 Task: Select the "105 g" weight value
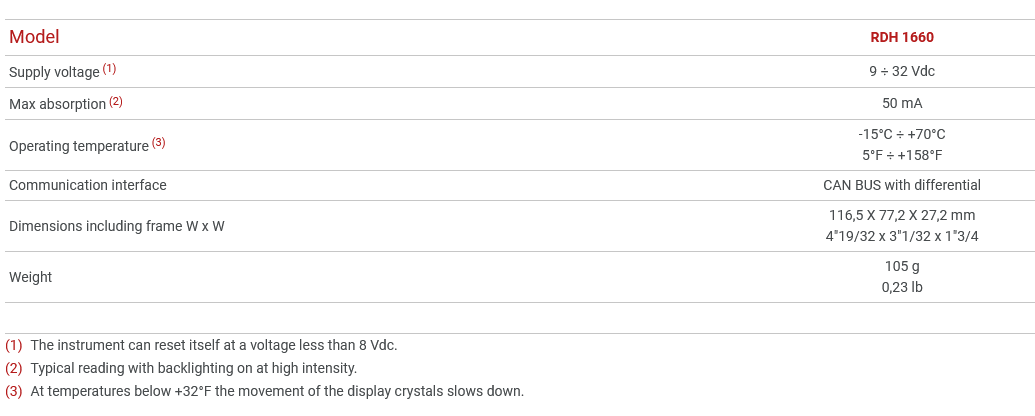click(901, 266)
